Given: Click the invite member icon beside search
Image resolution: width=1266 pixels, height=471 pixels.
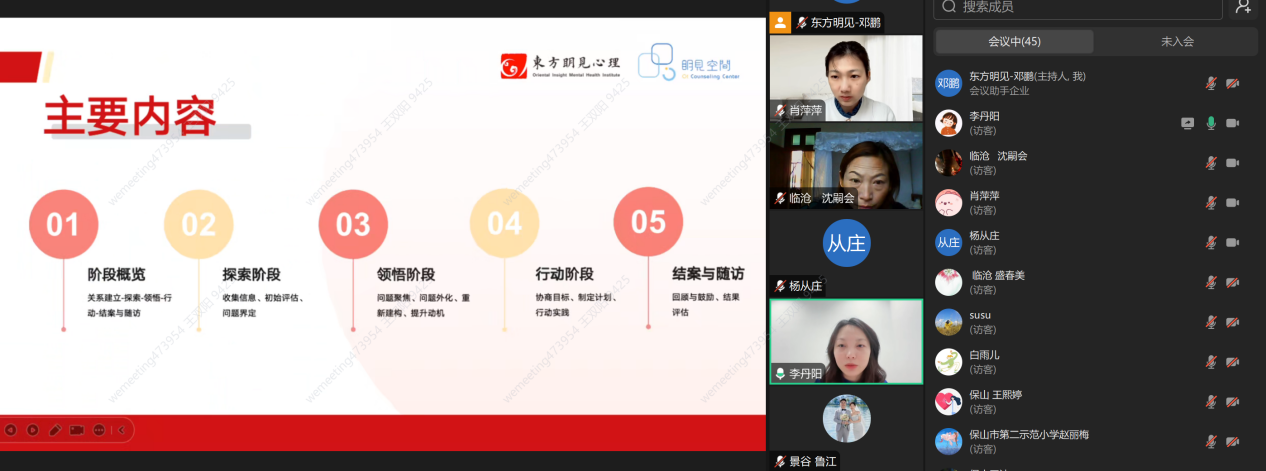Looking at the screenshot, I should coord(1243,7).
